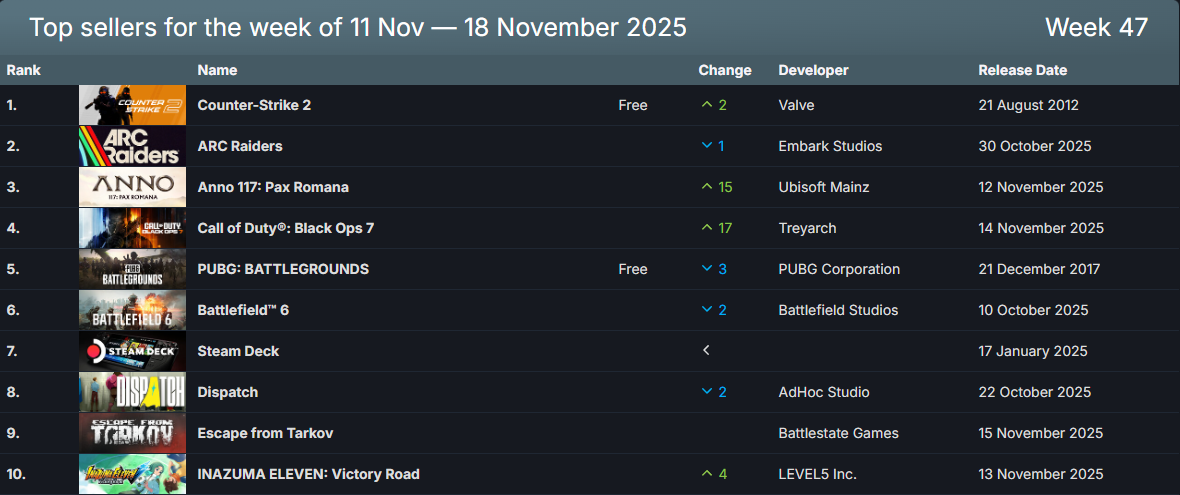Click the Developer column header
The width and height of the screenshot is (1180, 495).
813,70
